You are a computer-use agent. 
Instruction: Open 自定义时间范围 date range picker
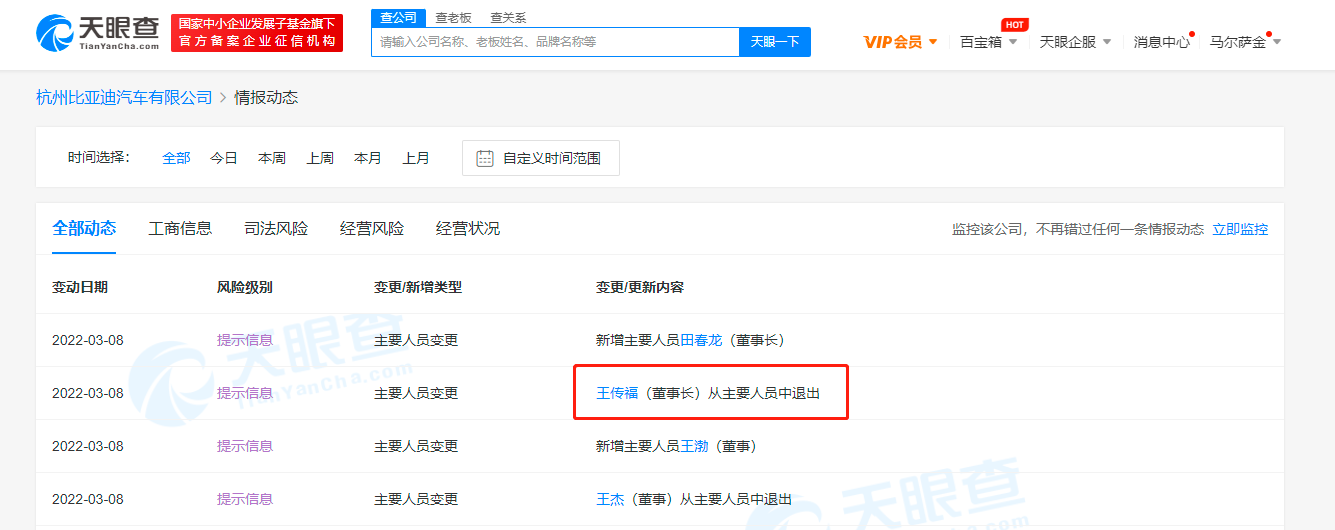click(541, 158)
